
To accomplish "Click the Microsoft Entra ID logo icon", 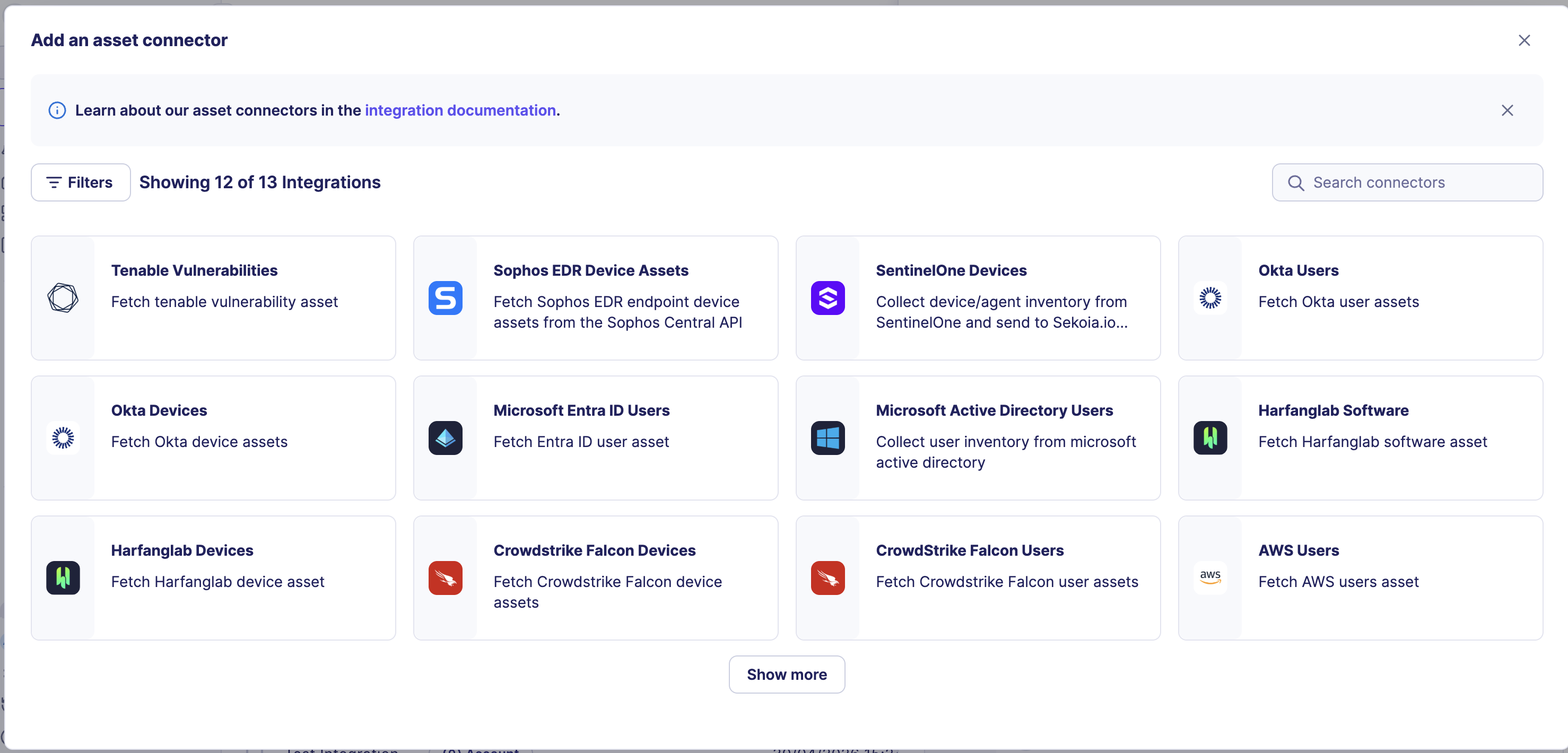I will 445,437.
